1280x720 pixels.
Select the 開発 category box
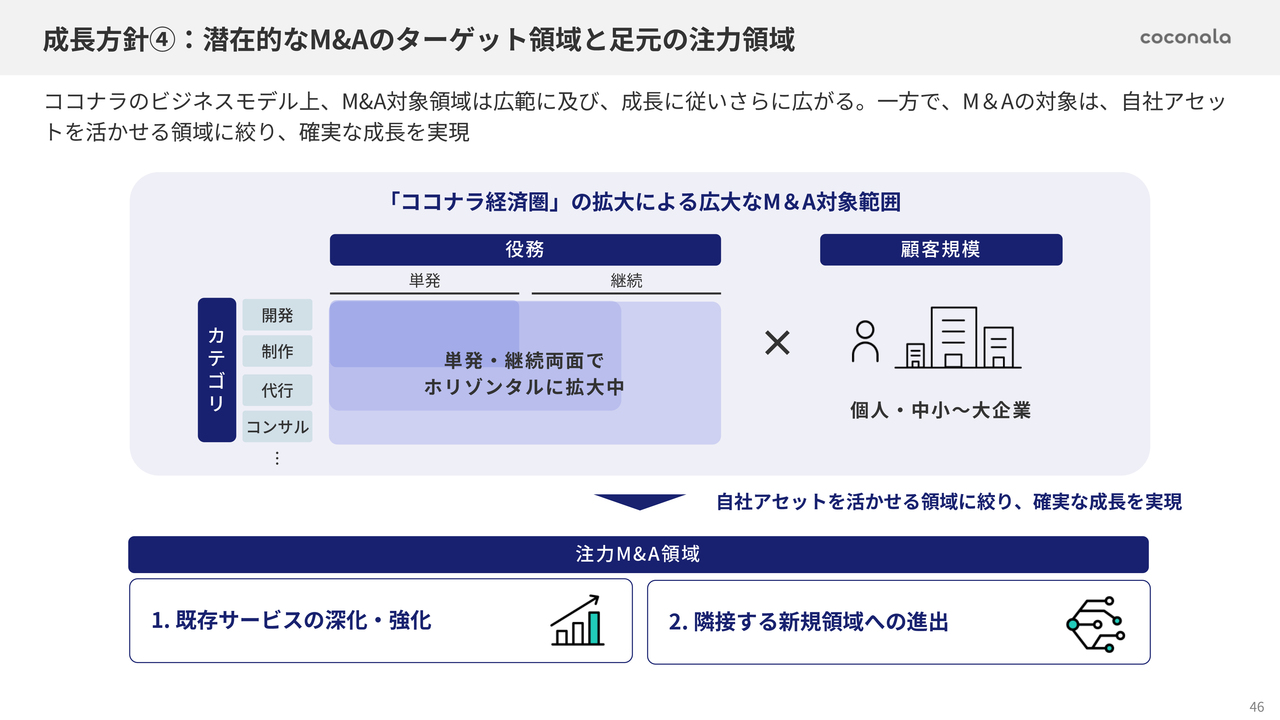pos(277,315)
